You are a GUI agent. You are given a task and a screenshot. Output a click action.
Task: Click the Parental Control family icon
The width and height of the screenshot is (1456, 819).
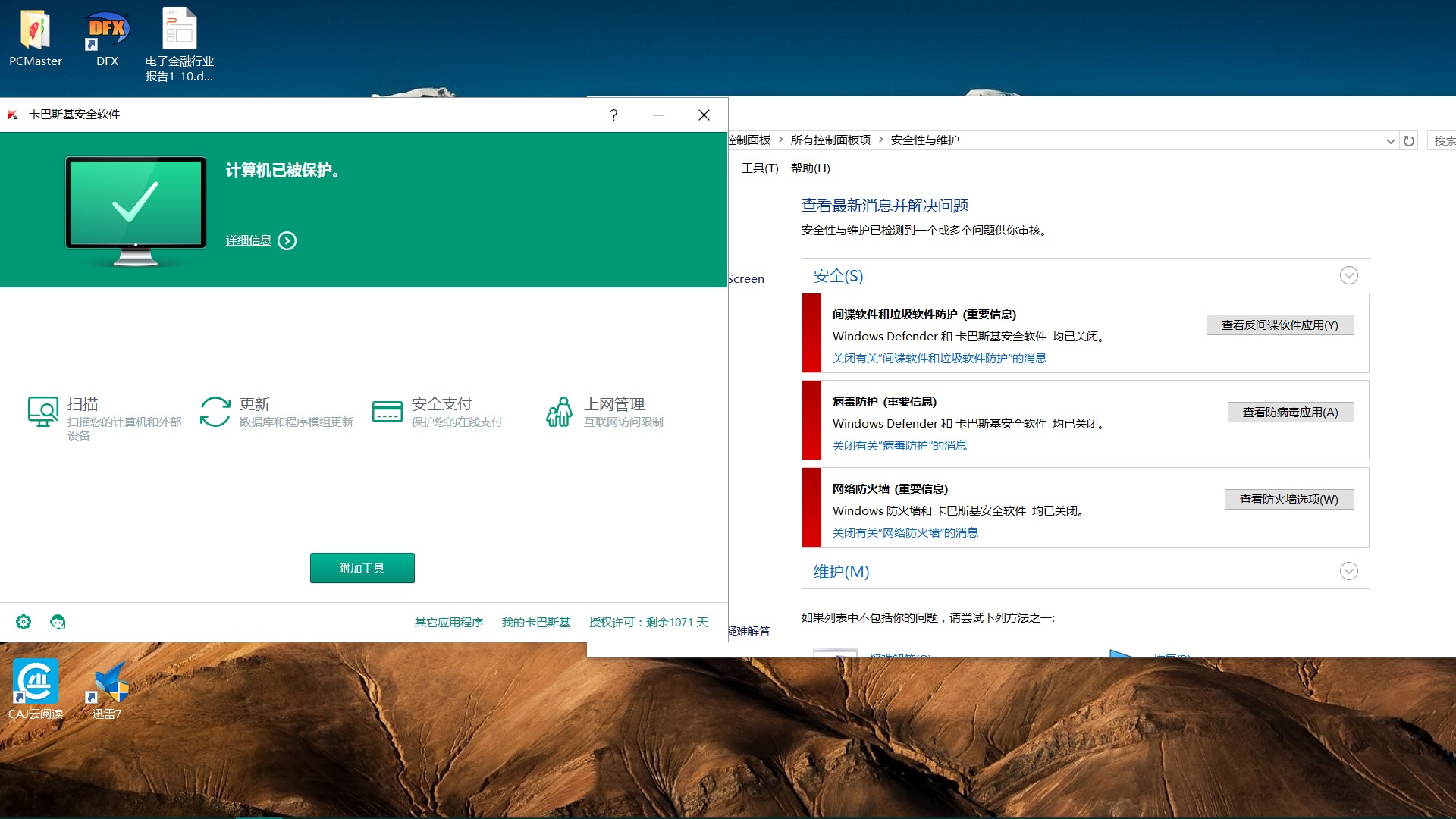[x=559, y=412]
